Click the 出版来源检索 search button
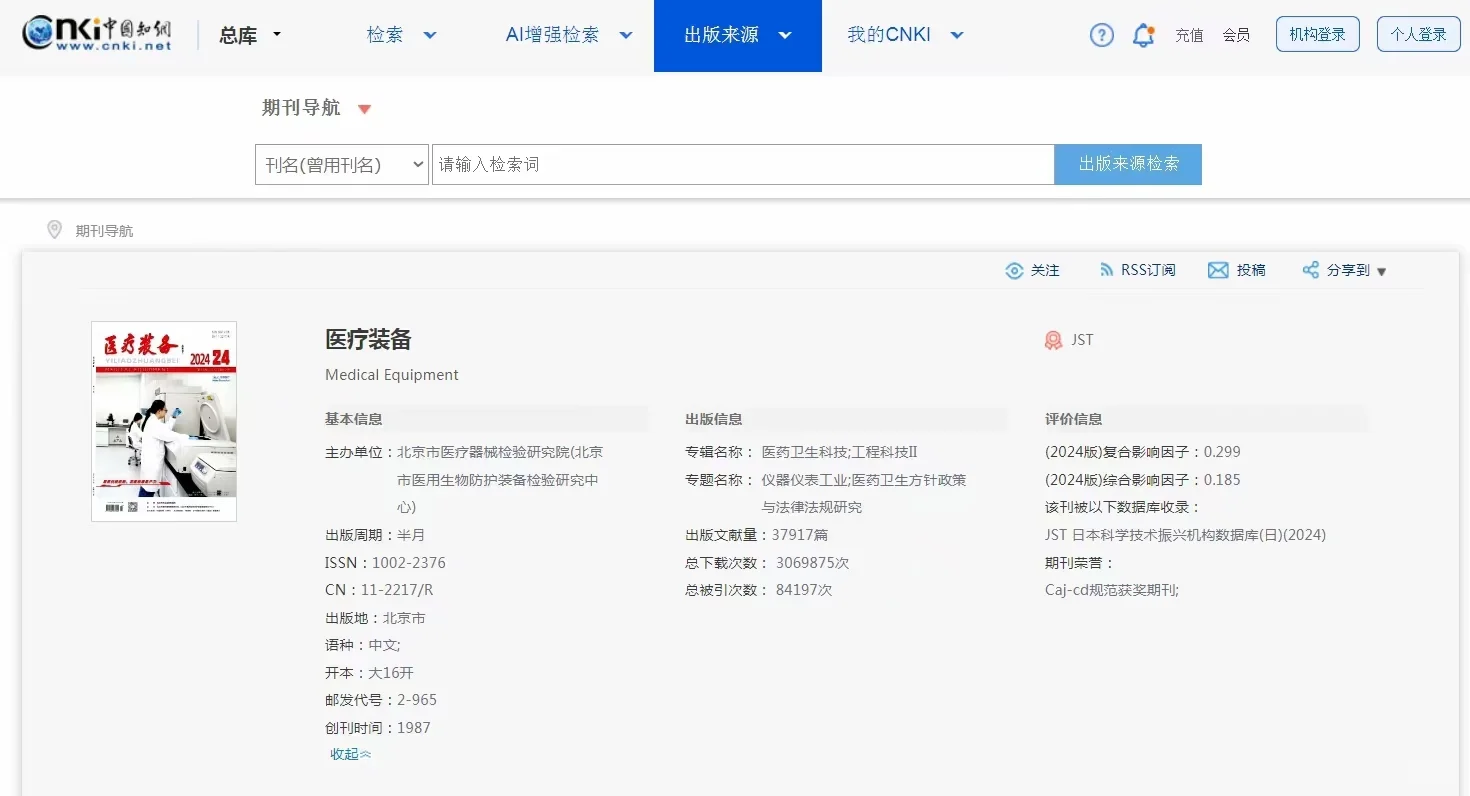Image resolution: width=1470 pixels, height=796 pixels. (1128, 164)
